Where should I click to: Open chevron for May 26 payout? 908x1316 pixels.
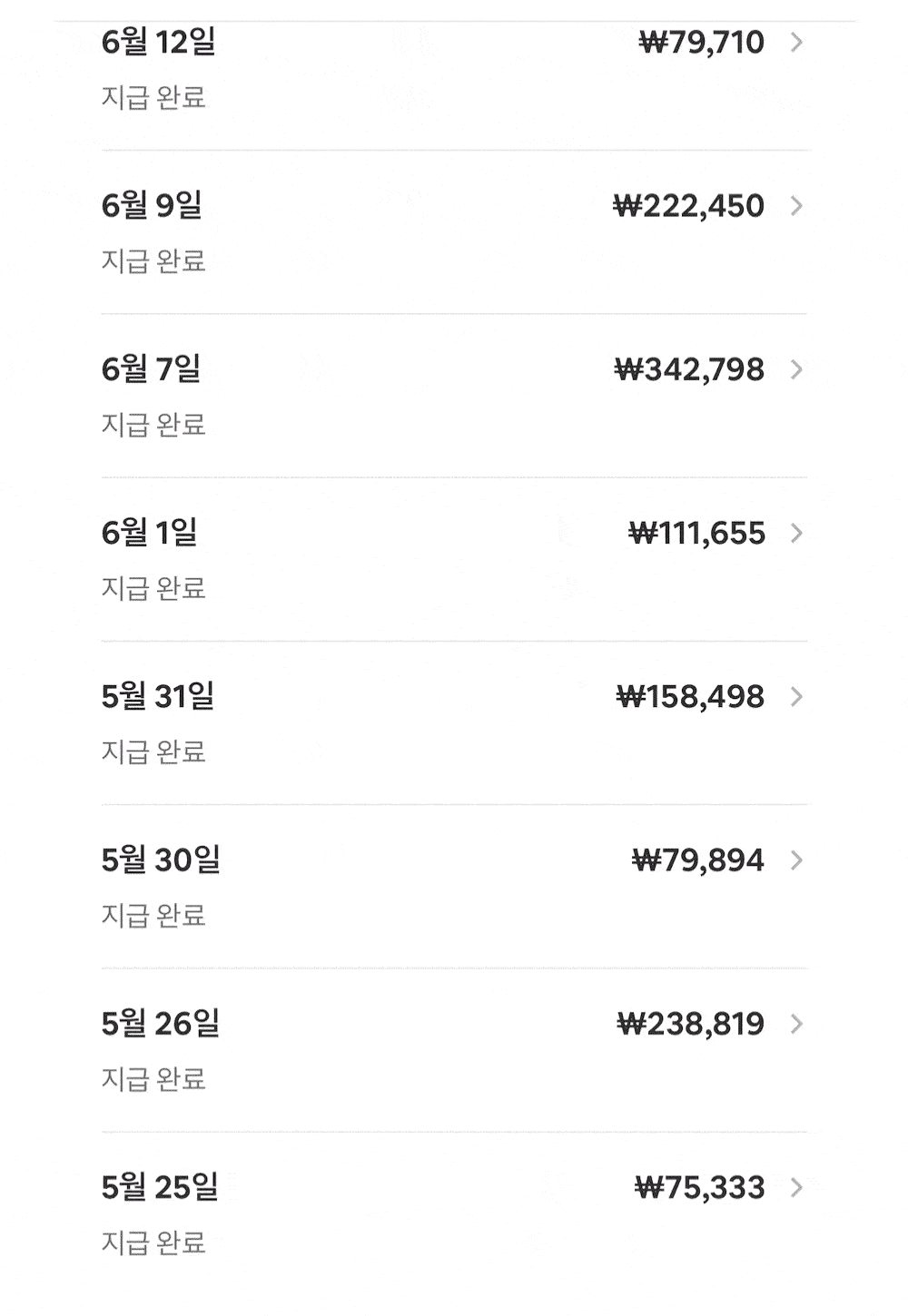tap(796, 1024)
